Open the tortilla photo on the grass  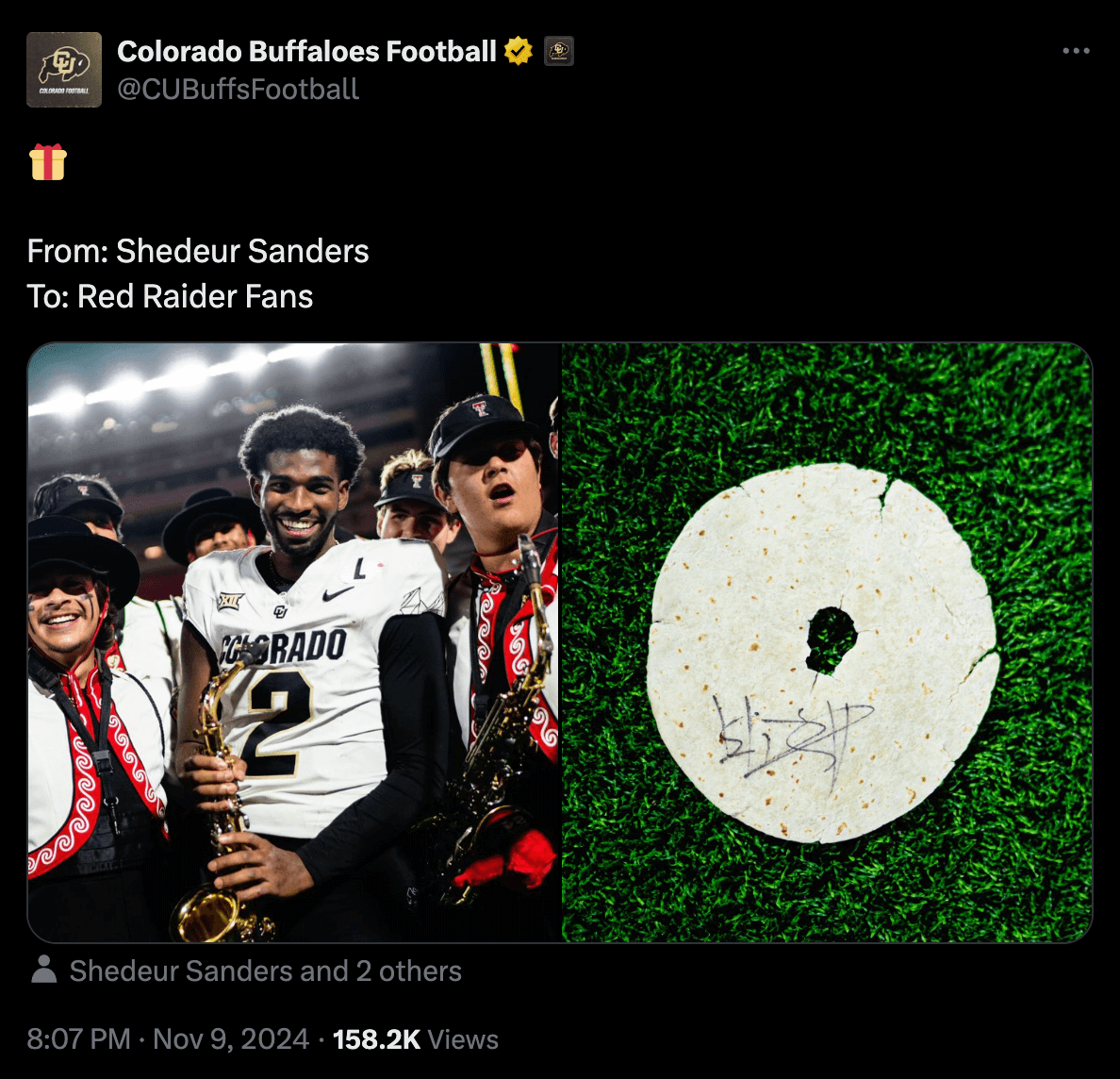coord(827,642)
